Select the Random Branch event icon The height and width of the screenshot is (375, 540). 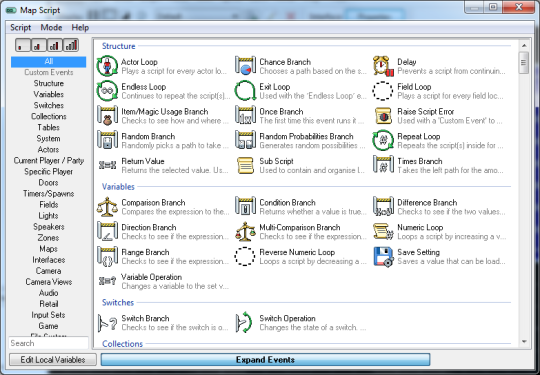tap(107, 140)
